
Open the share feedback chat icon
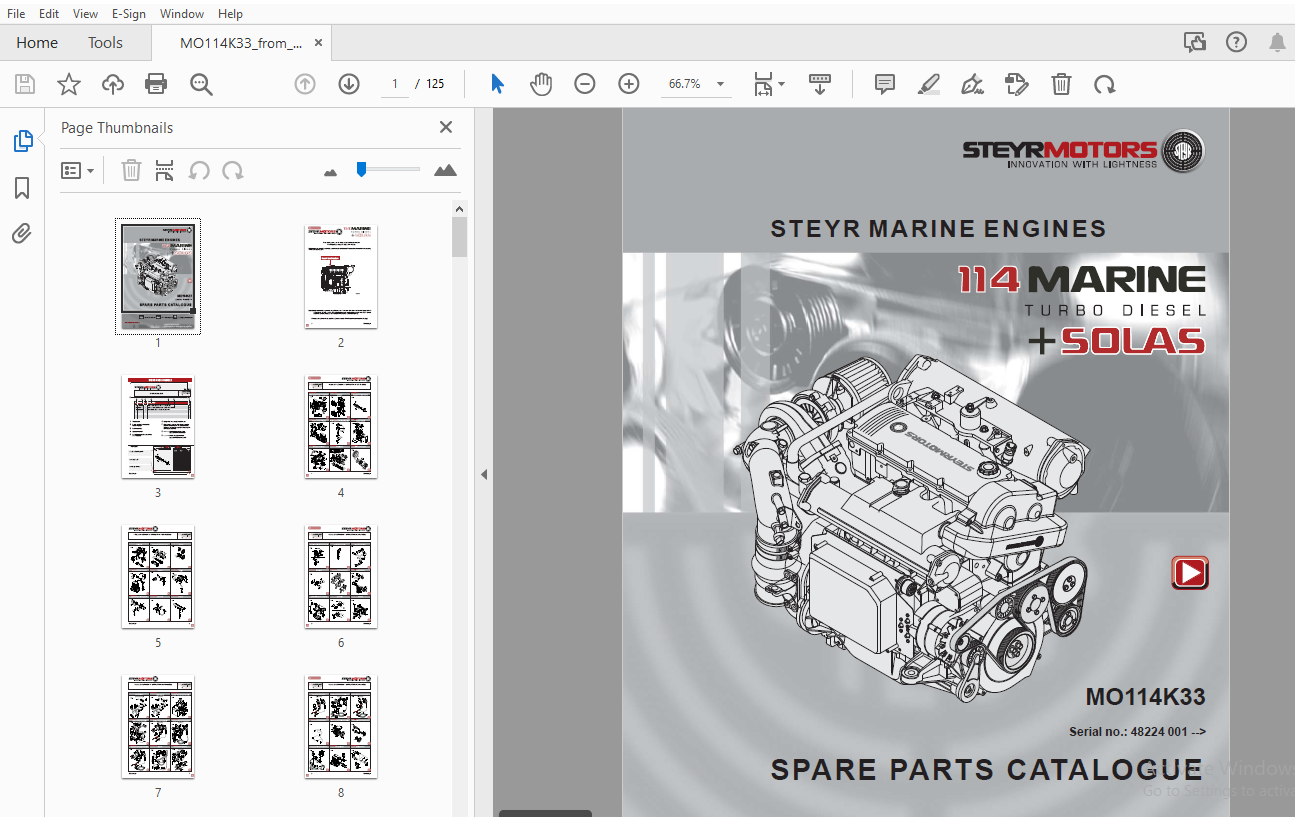click(x=1194, y=42)
